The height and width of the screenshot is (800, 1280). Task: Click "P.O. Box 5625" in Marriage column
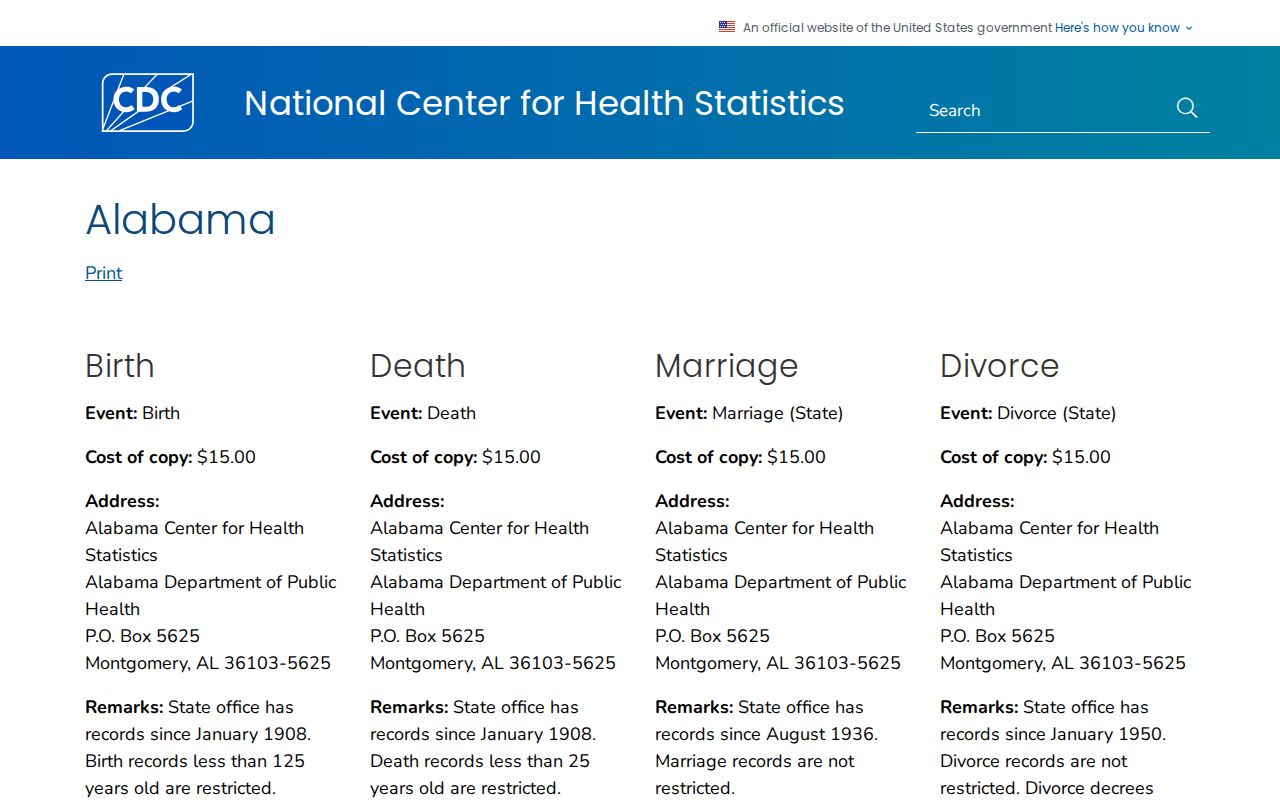(713, 636)
